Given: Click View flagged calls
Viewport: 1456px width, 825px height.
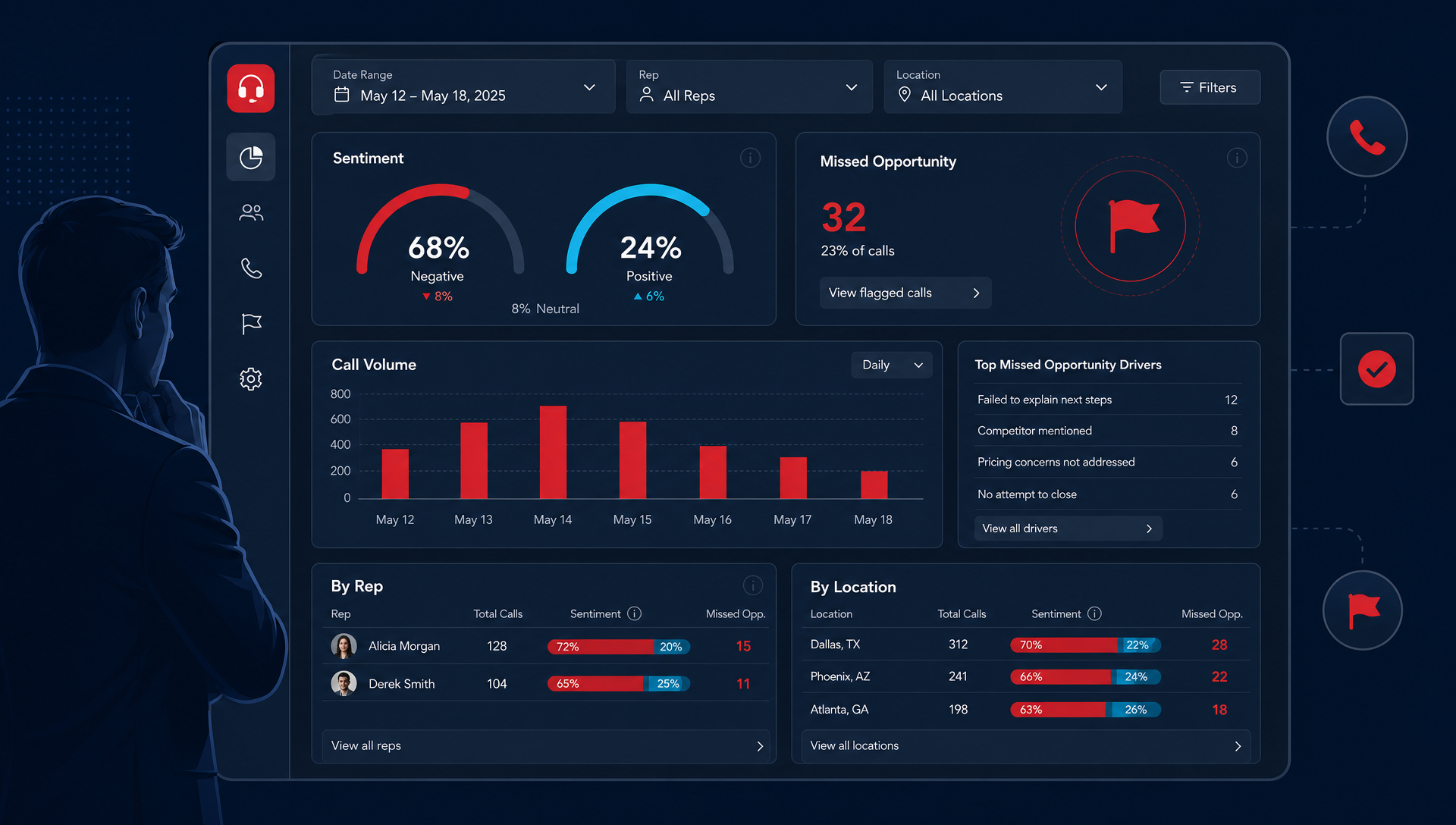Looking at the screenshot, I should [905, 293].
